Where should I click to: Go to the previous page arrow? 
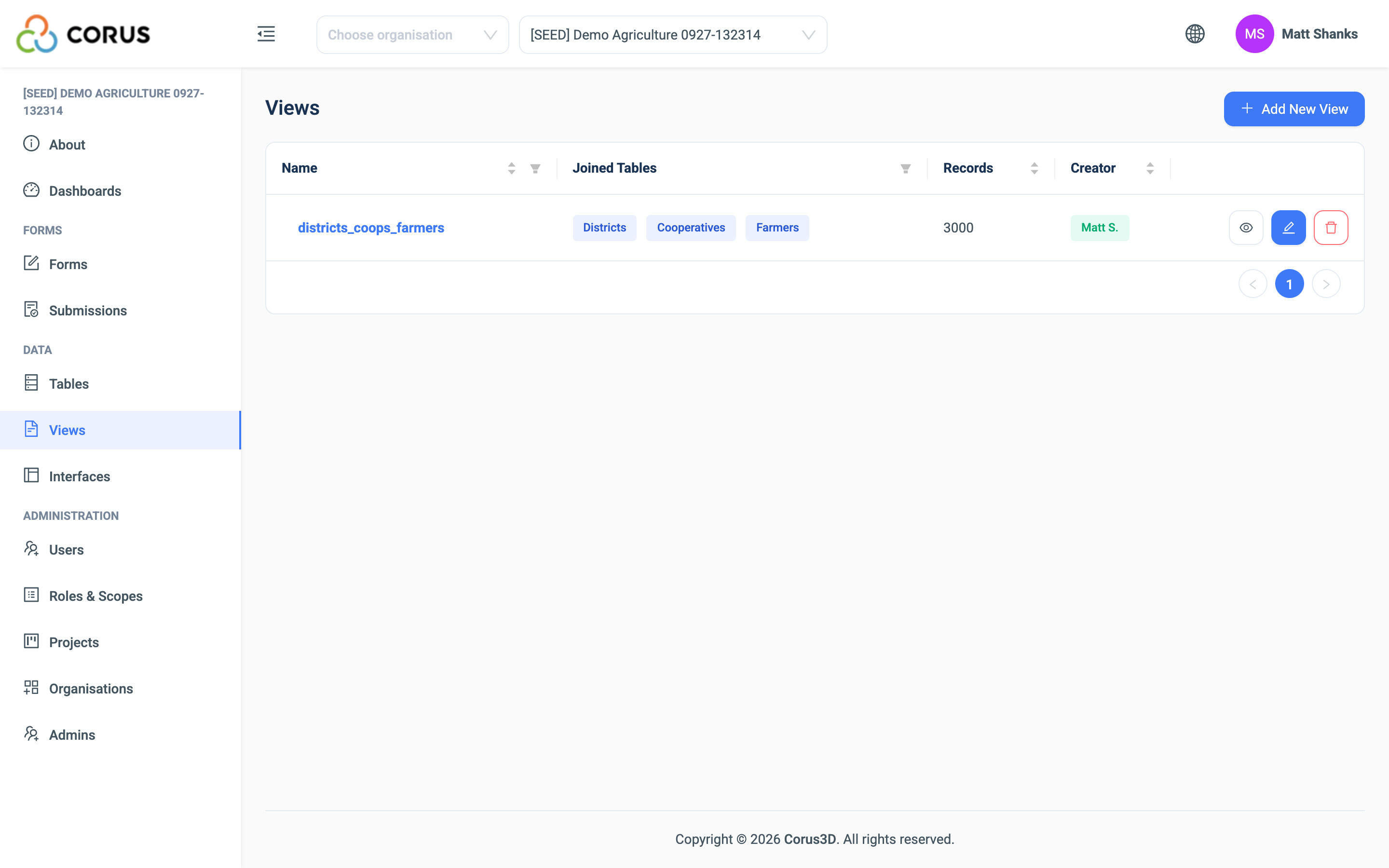1253,284
